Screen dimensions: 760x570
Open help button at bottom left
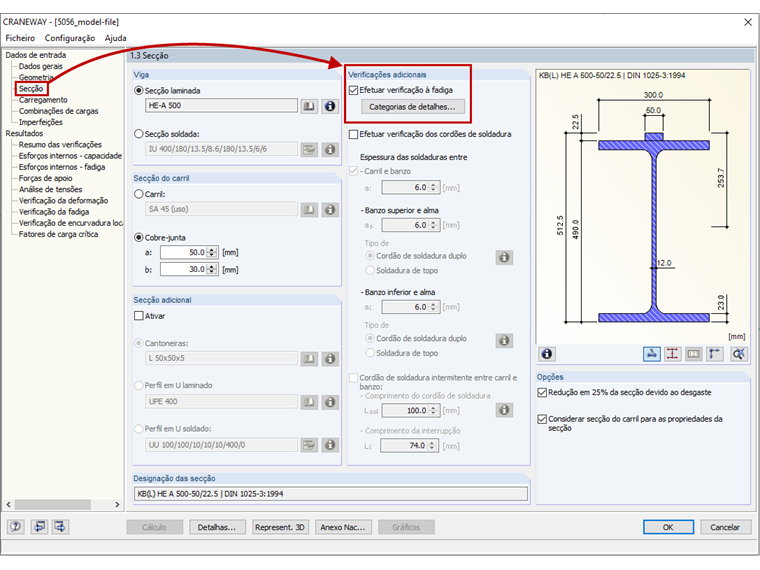tap(16, 526)
